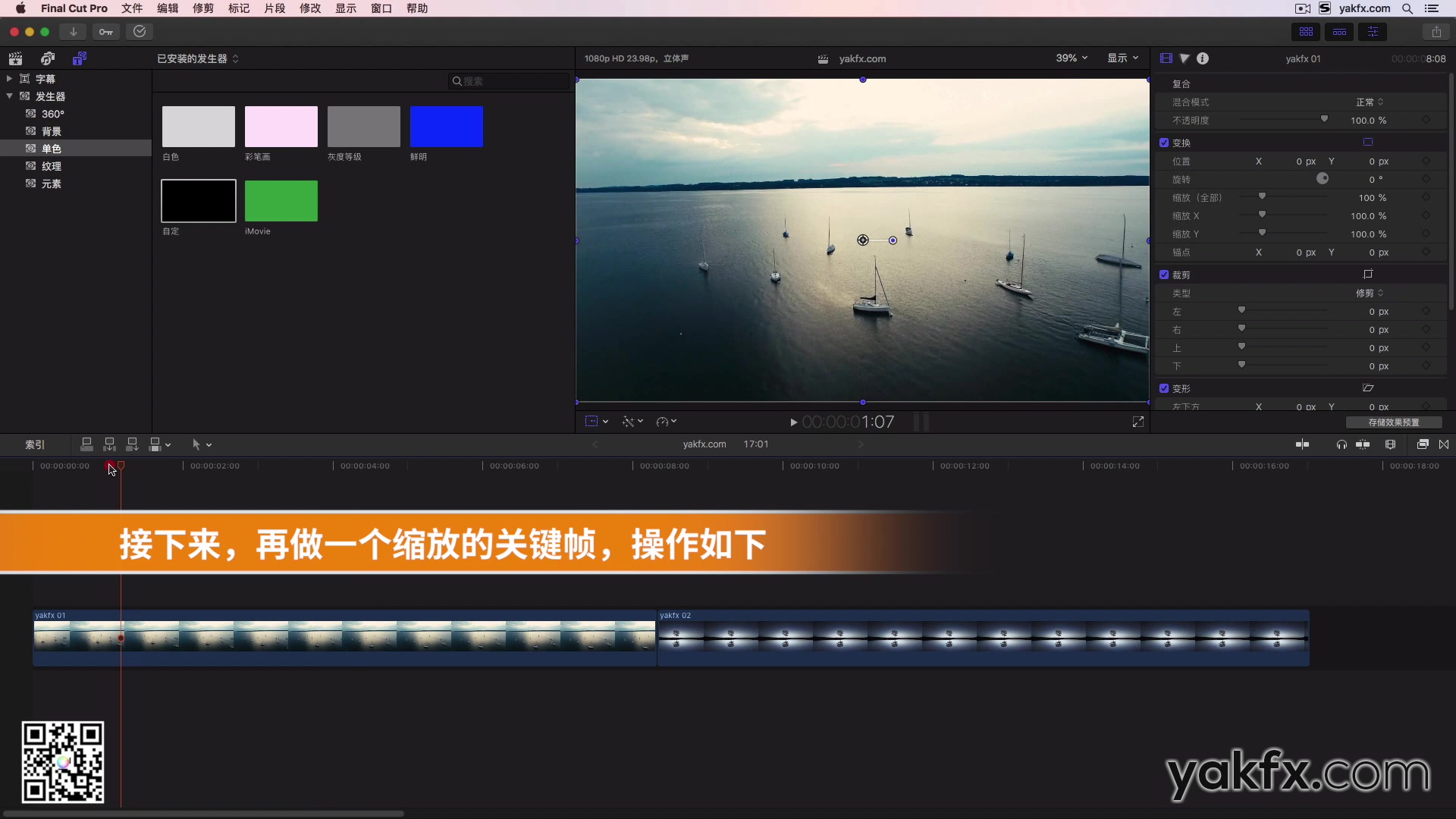Toggle inspector visibility in top toolbar
Viewport: 1456px width, 819px height.
point(1373,32)
